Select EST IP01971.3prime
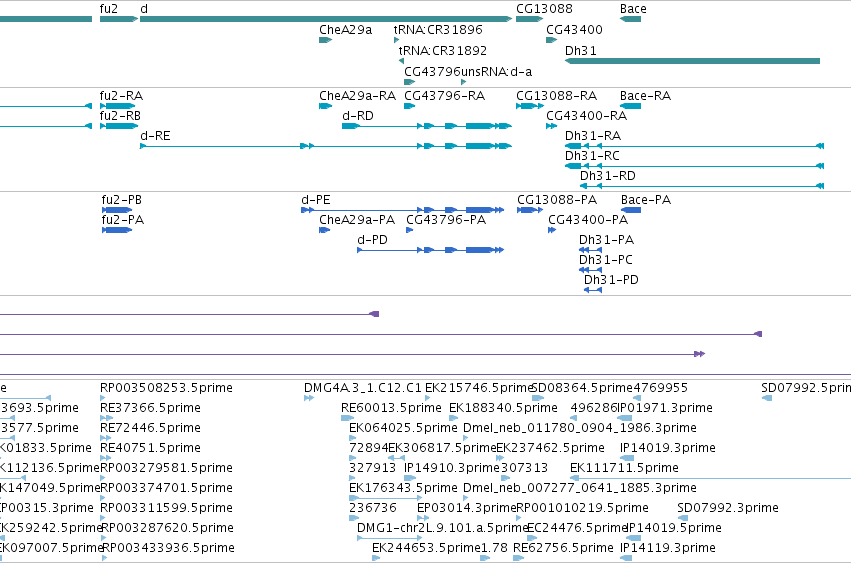 click(x=665, y=408)
